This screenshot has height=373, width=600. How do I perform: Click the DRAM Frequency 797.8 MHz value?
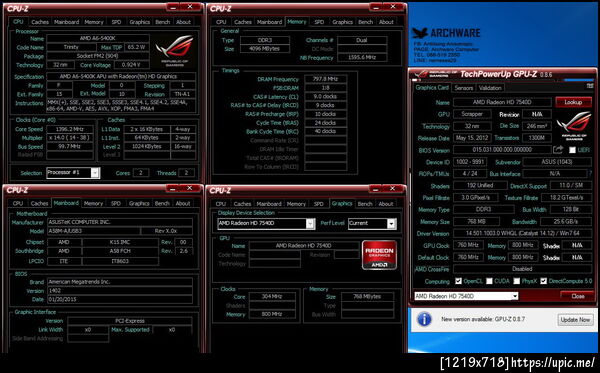(x=326, y=79)
